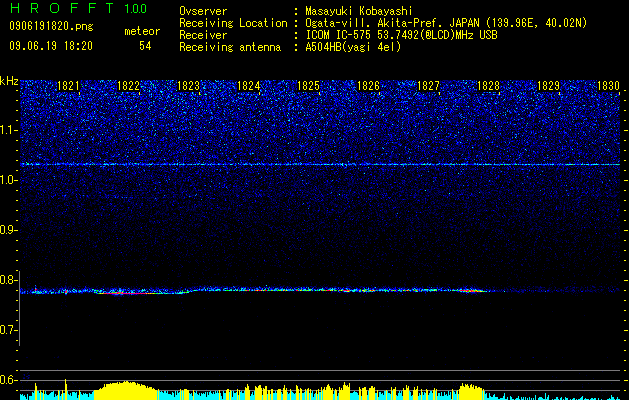This screenshot has width=629, height=400.
Task: Select the 1828 time marker
Action: pyautogui.click(x=488, y=86)
